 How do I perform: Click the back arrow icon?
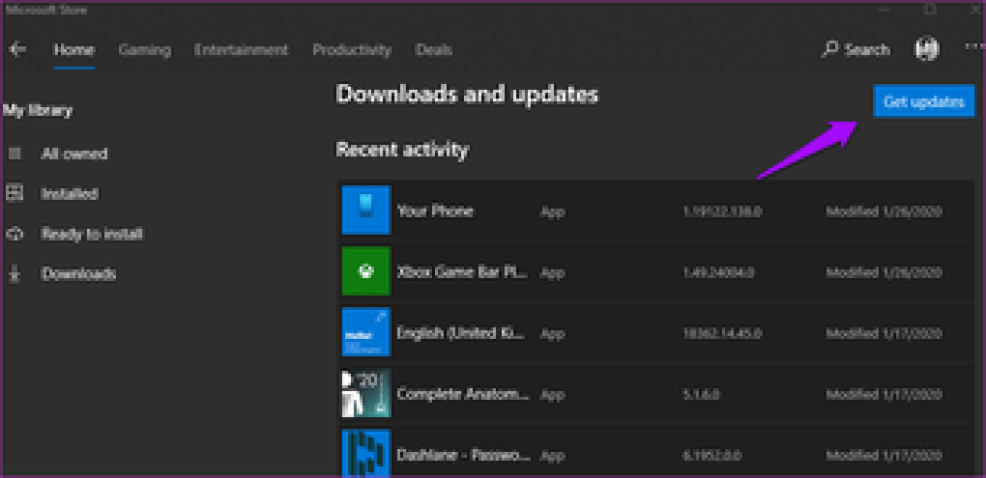click(18, 50)
